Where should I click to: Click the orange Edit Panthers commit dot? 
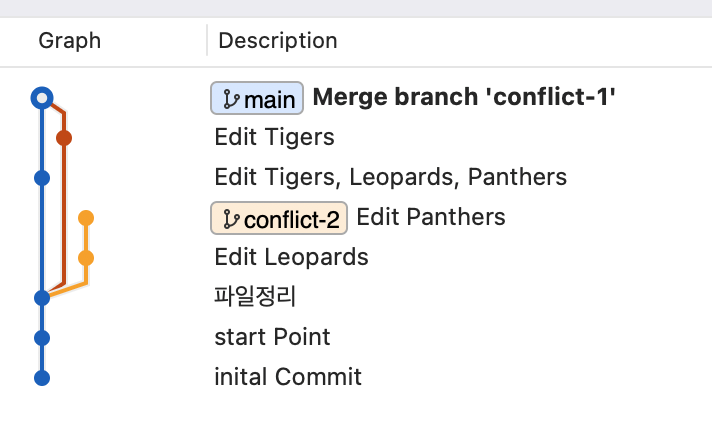(x=86, y=218)
